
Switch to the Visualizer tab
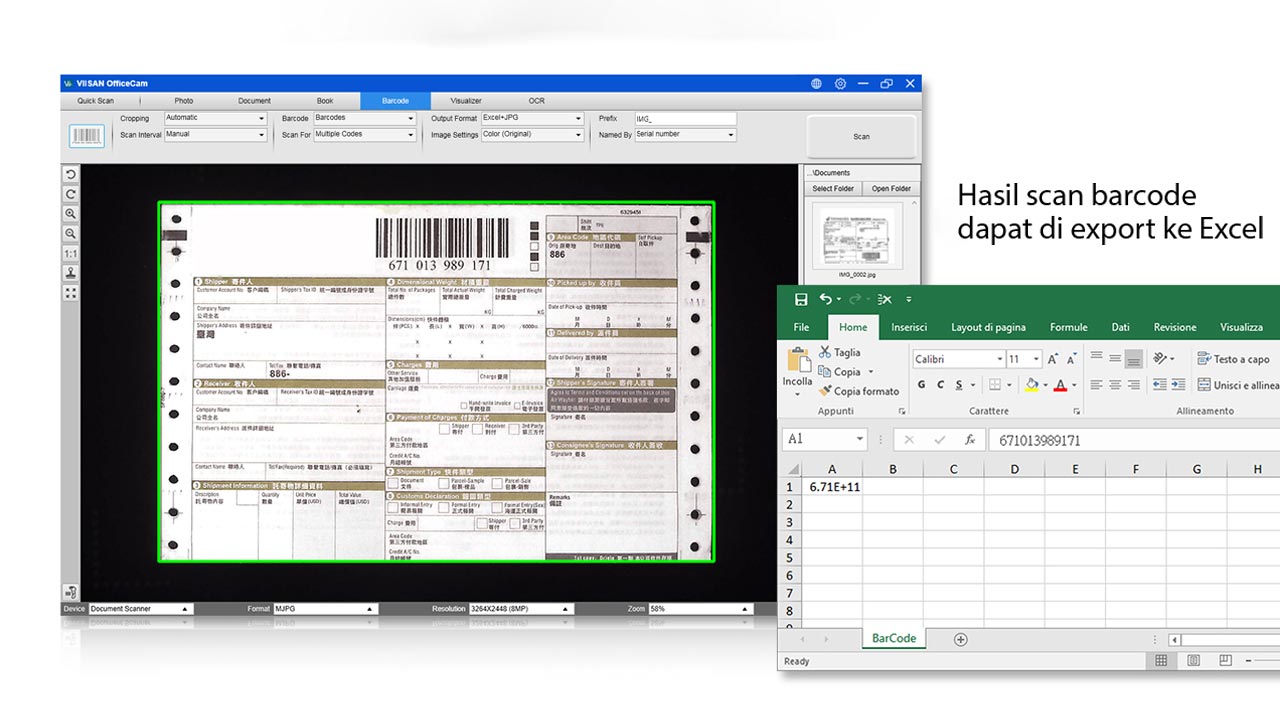pos(466,101)
